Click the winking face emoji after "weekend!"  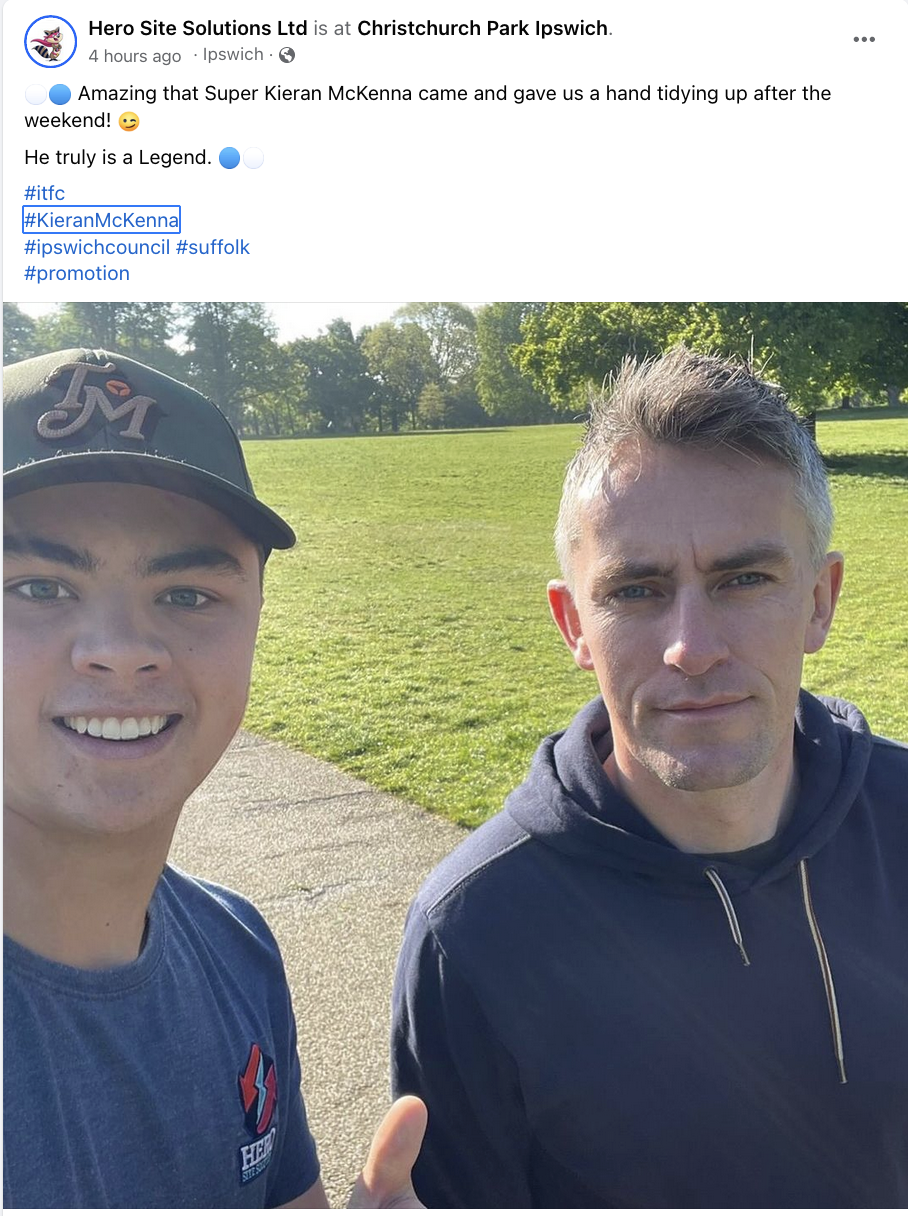(129, 122)
